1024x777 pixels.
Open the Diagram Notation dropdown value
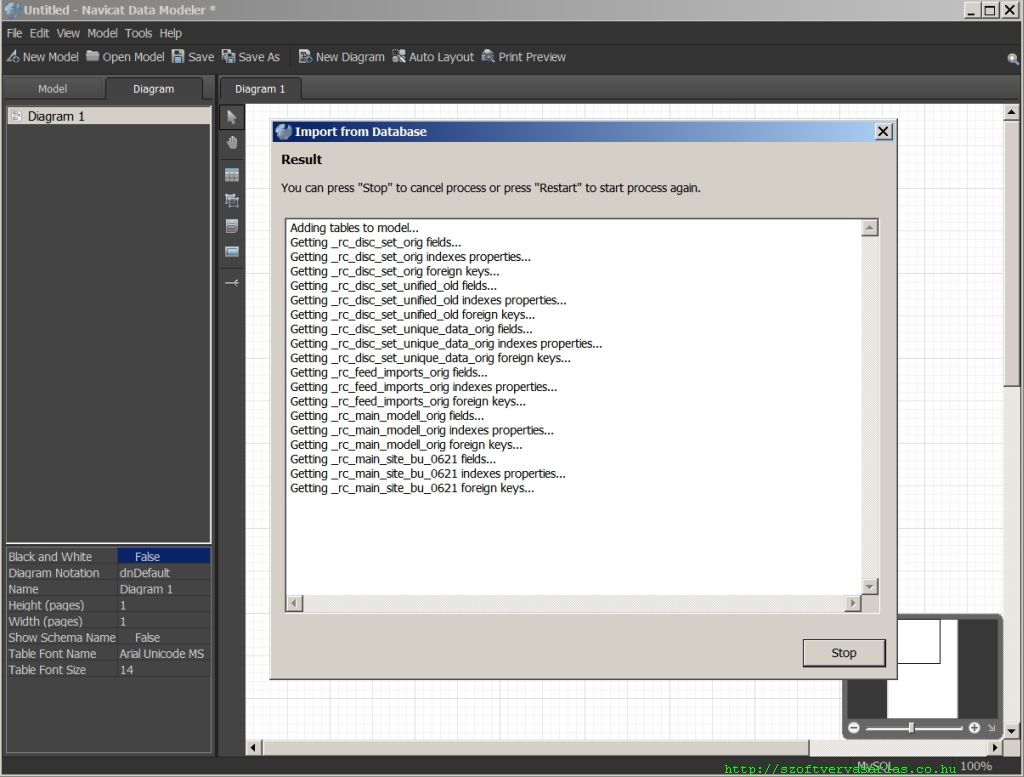point(163,573)
